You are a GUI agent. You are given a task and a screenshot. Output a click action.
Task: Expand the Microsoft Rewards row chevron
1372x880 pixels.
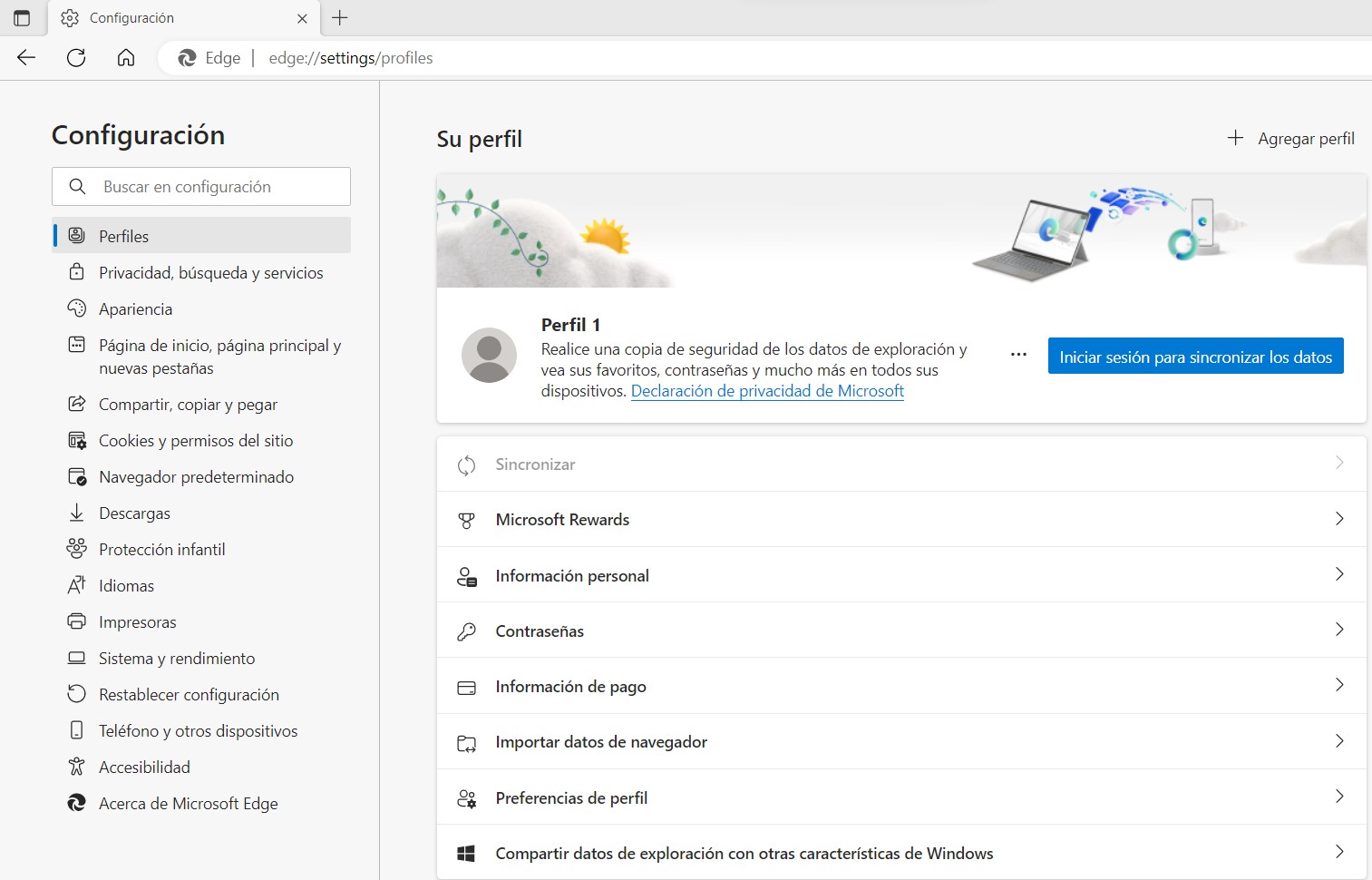[x=1339, y=519]
